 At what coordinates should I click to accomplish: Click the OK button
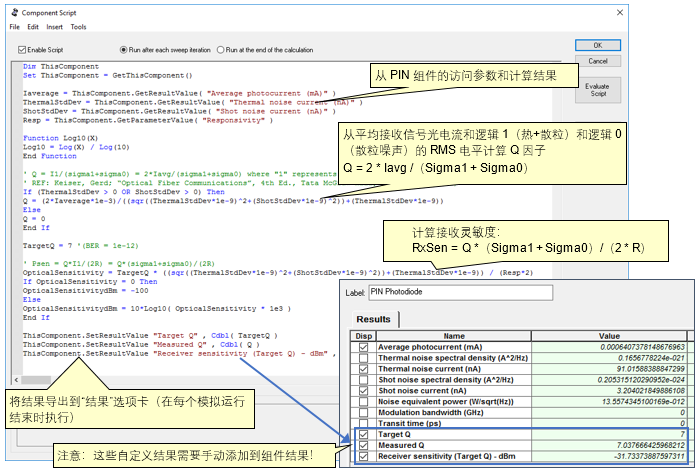tap(598, 45)
